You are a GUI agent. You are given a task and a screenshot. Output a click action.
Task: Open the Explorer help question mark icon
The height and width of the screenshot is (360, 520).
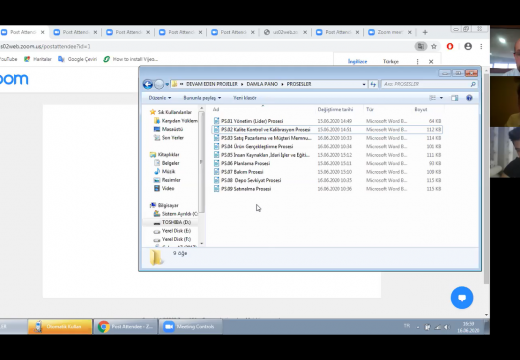click(x=469, y=98)
